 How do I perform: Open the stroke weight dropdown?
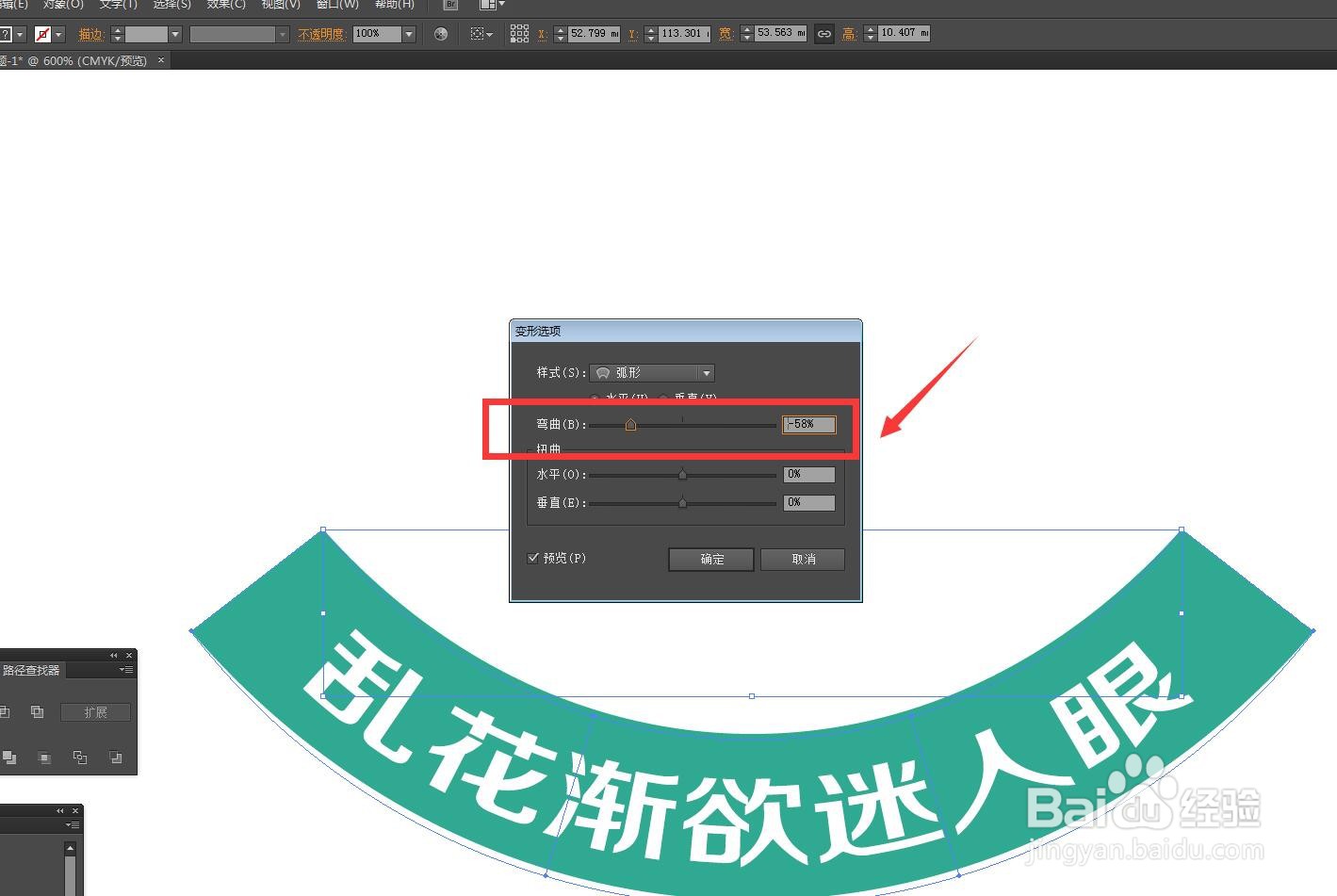175,35
